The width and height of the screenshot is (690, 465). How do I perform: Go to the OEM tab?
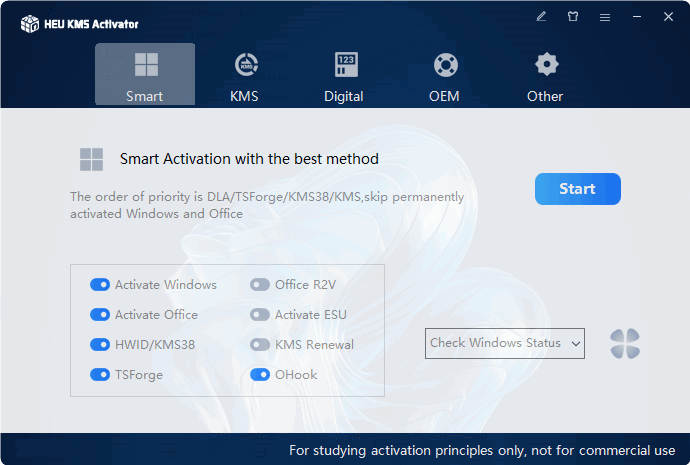tap(445, 75)
